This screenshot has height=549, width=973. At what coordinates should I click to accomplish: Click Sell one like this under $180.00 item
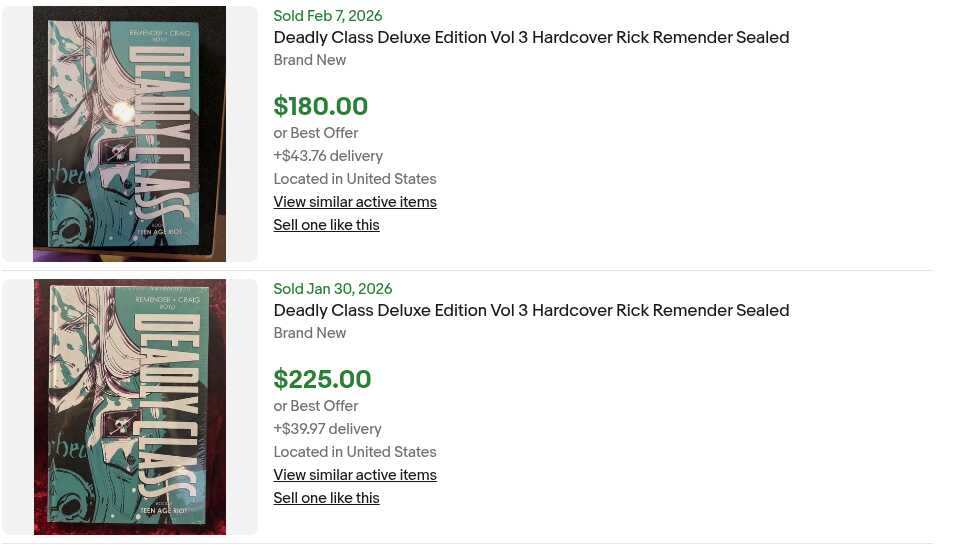326,225
